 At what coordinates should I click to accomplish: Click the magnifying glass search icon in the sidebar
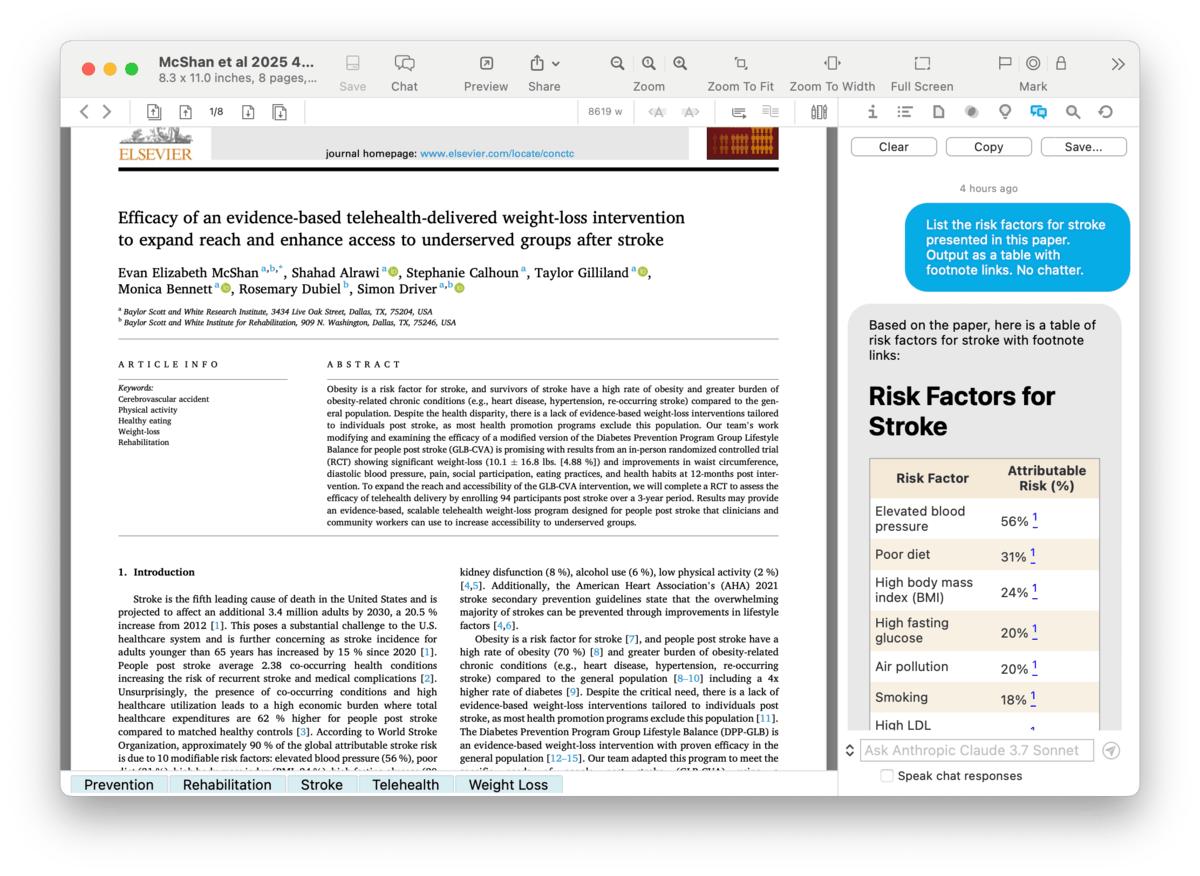point(1073,112)
